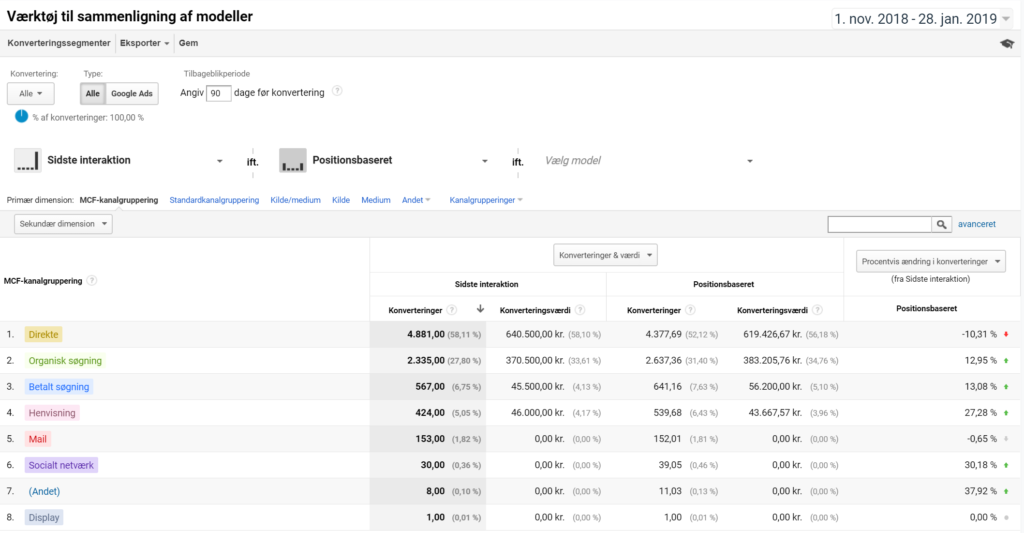
Task: Click the 37,92 % change value
Action: tap(981, 491)
